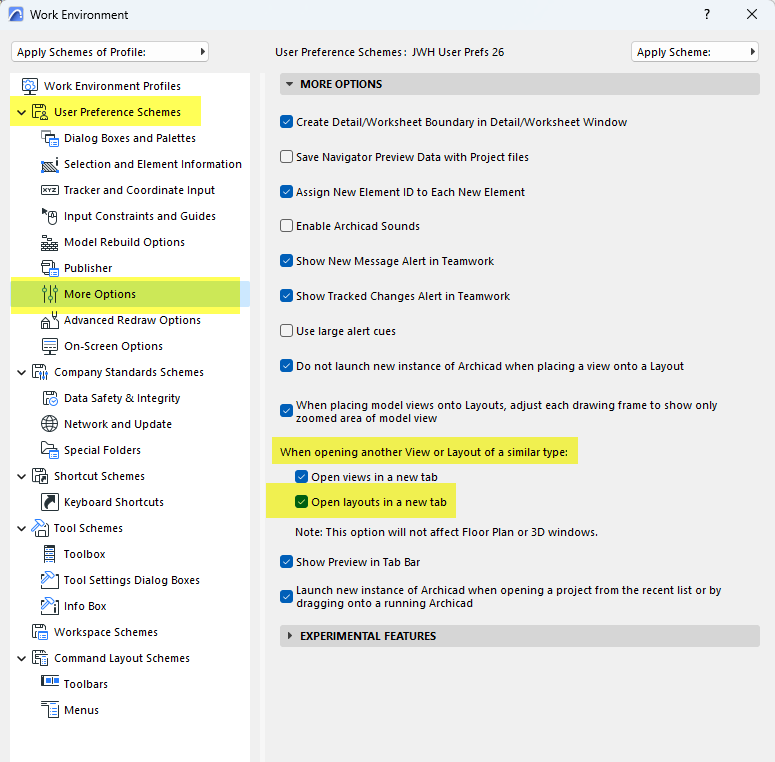Click the User Preference Schemes icon
The image size is (775, 762).
click(40, 112)
